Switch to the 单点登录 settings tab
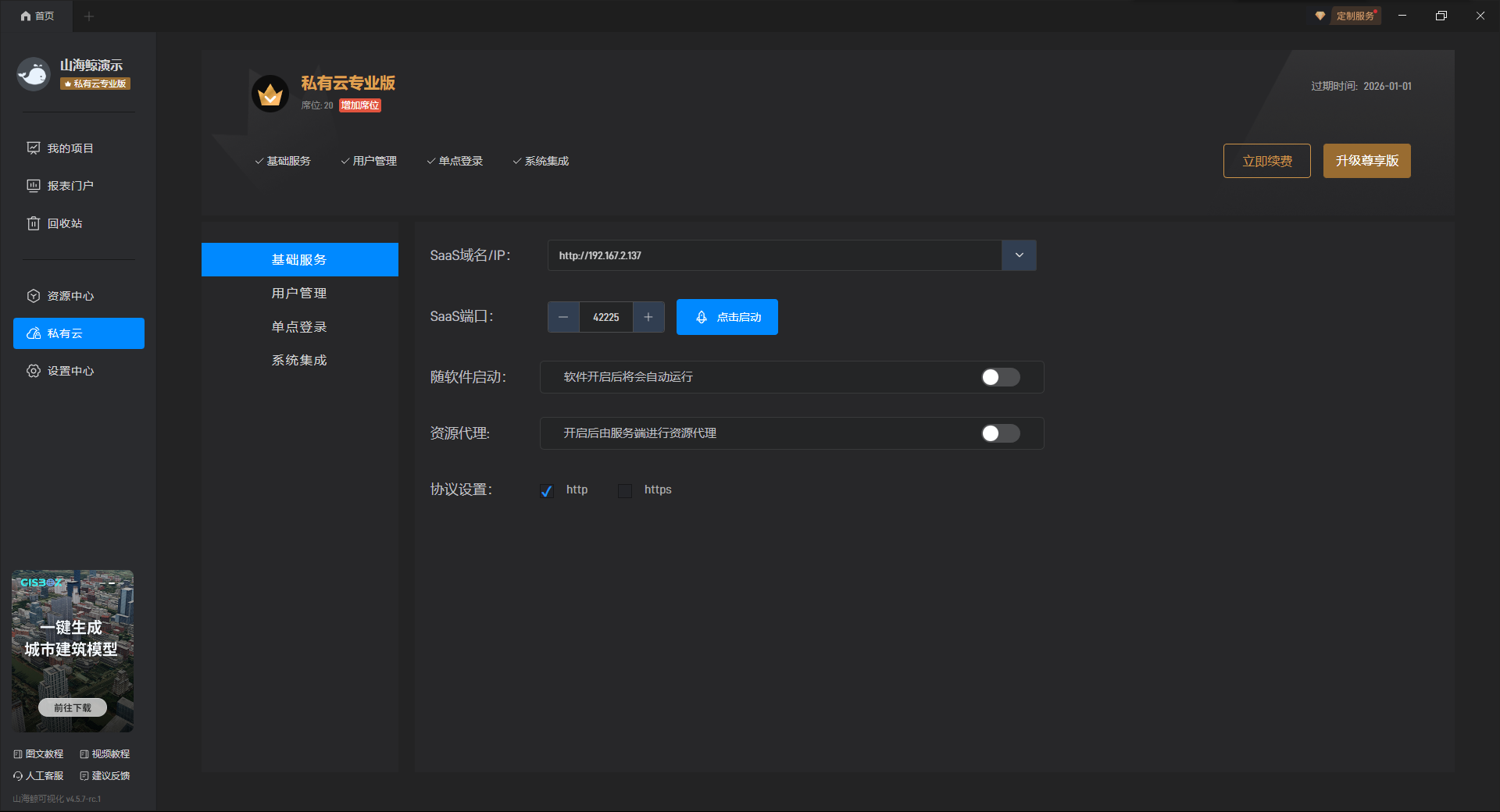This screenshot has width=1500, height=812. [x=300, y=326]
